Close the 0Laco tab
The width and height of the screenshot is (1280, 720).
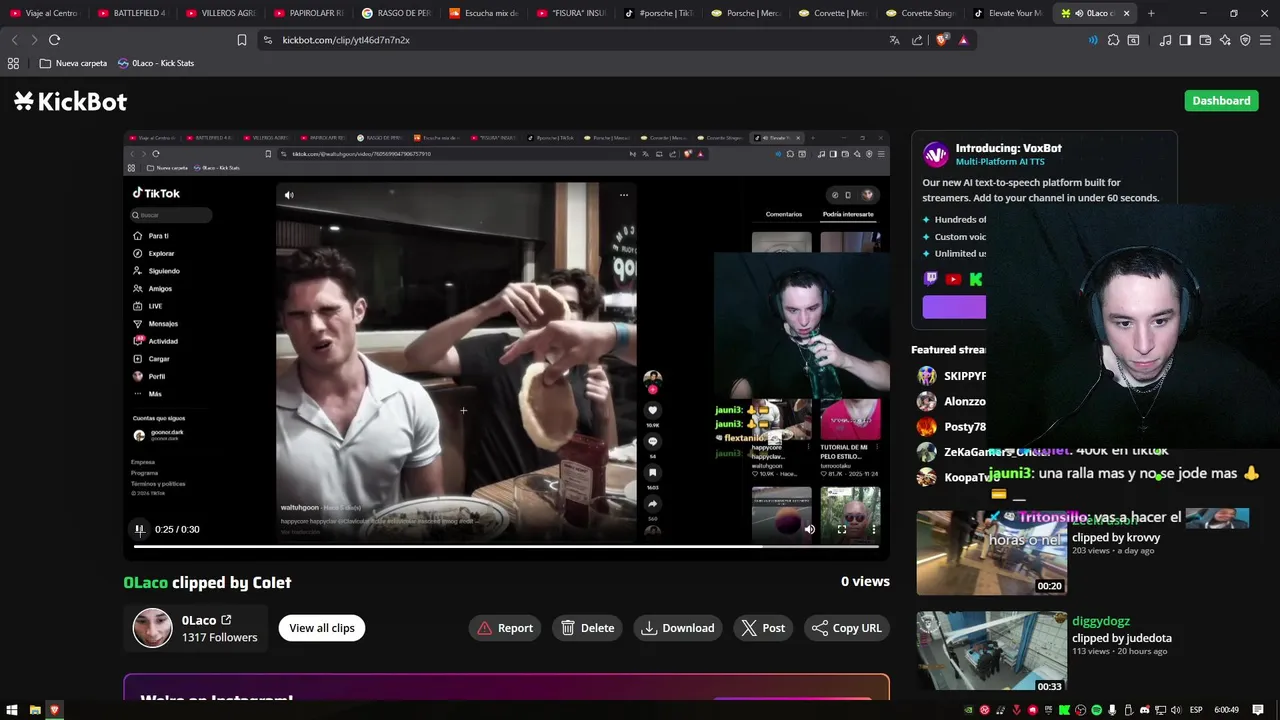coord(1127,13)
